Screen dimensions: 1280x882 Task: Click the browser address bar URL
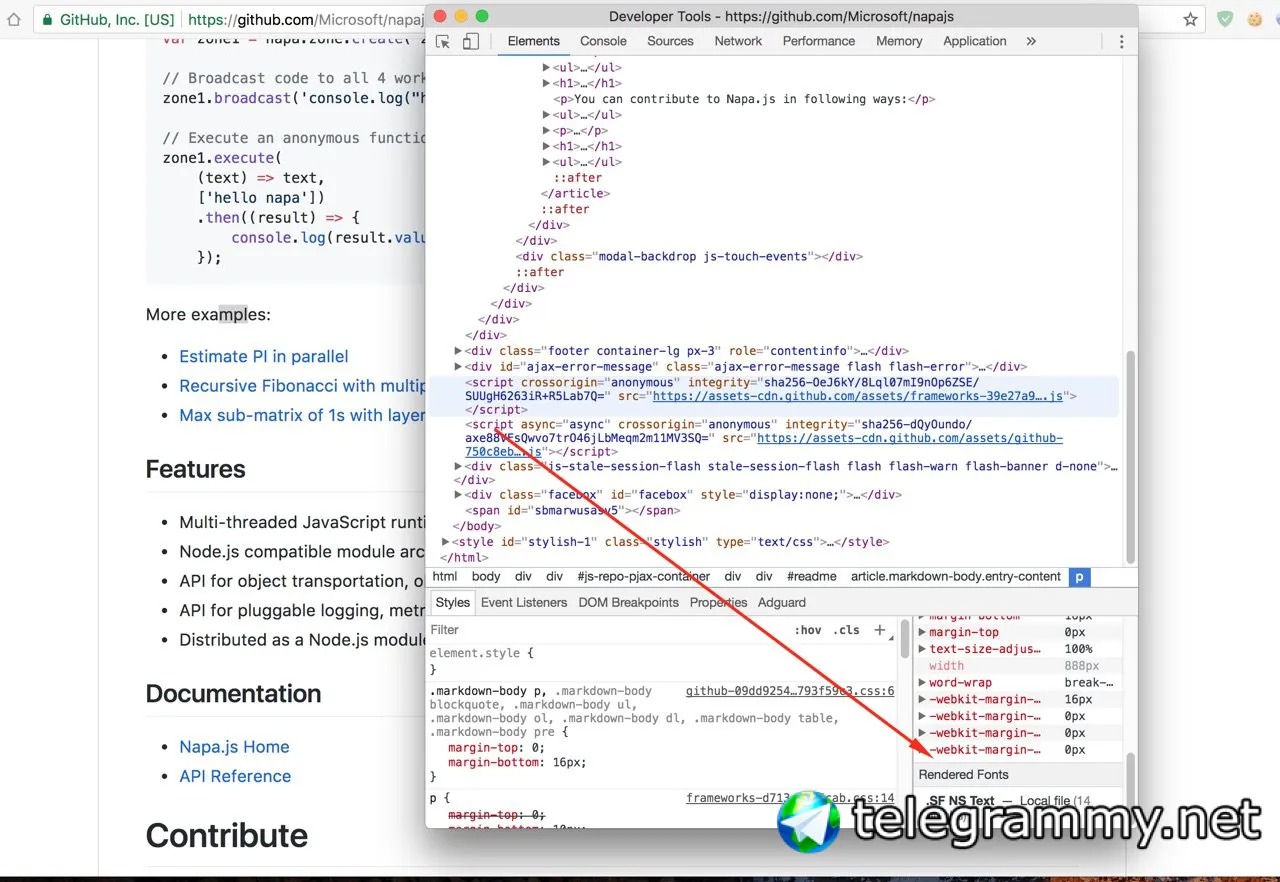click(x=304, y=19)
